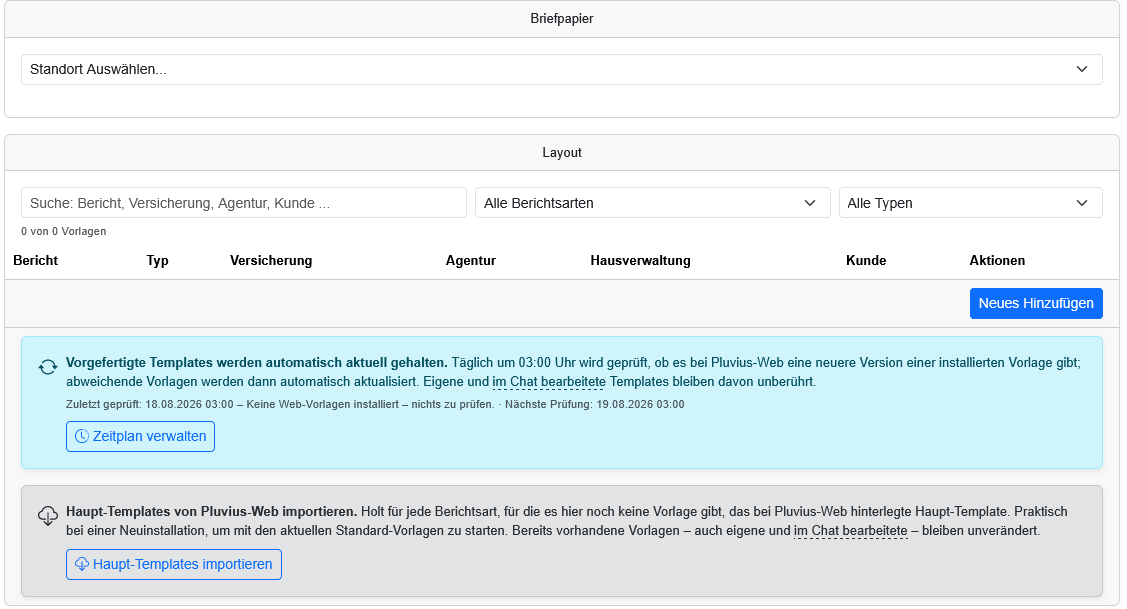Viewport: 1127px width, 609px height.
Task: Click the Versicherung column header
Action: 271,260
